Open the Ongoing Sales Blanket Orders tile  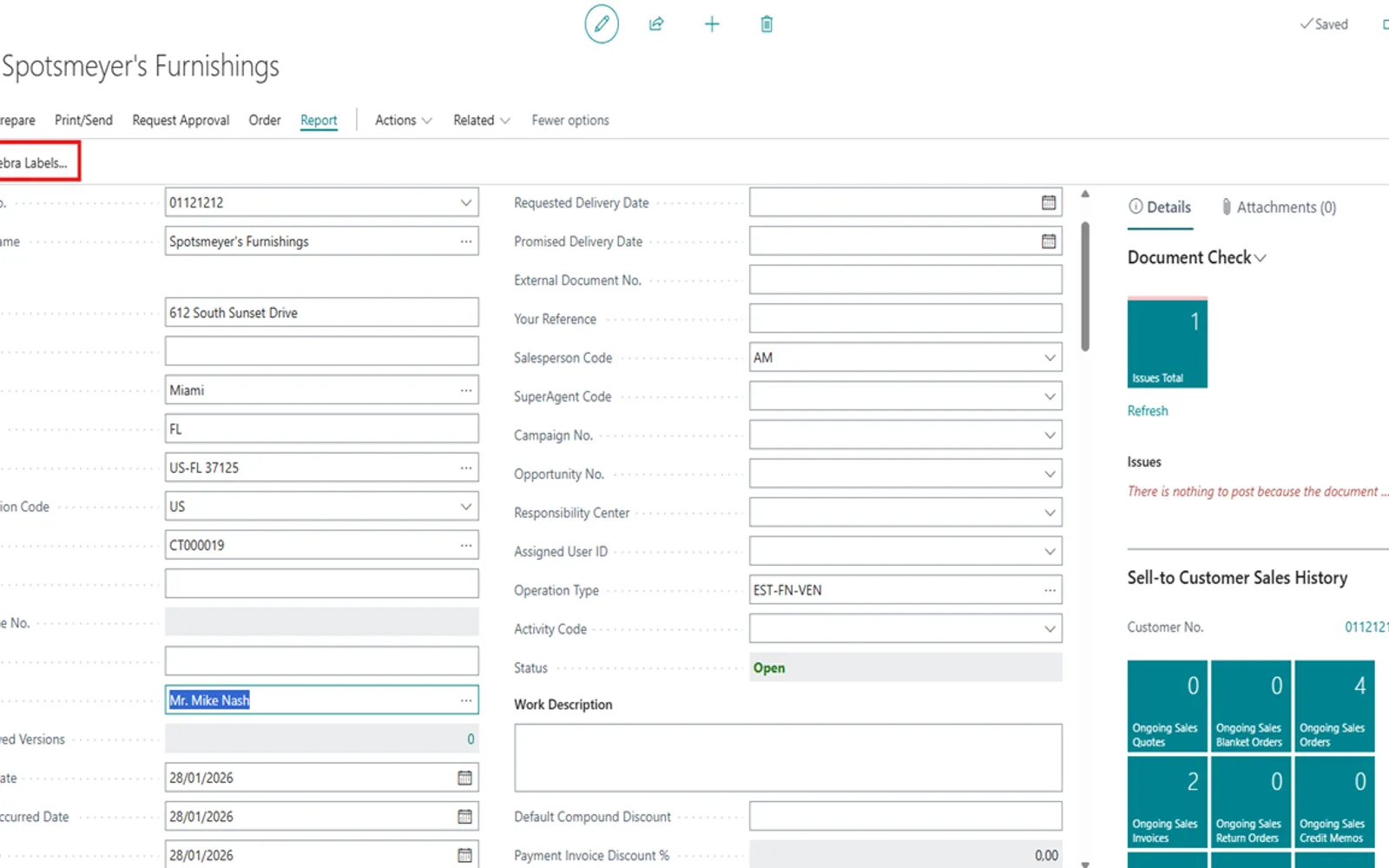coord(1250,706)
